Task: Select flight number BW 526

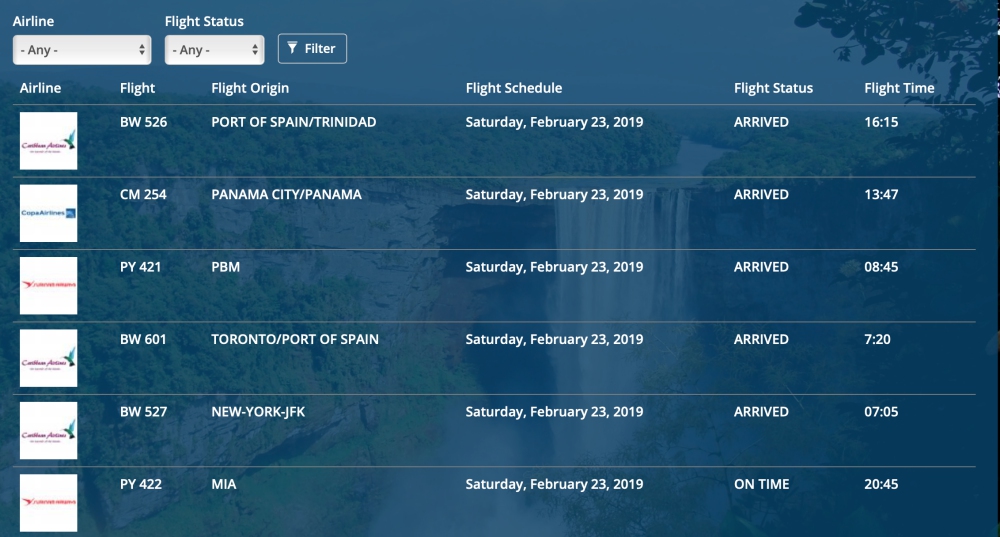Action: [143, 122]
